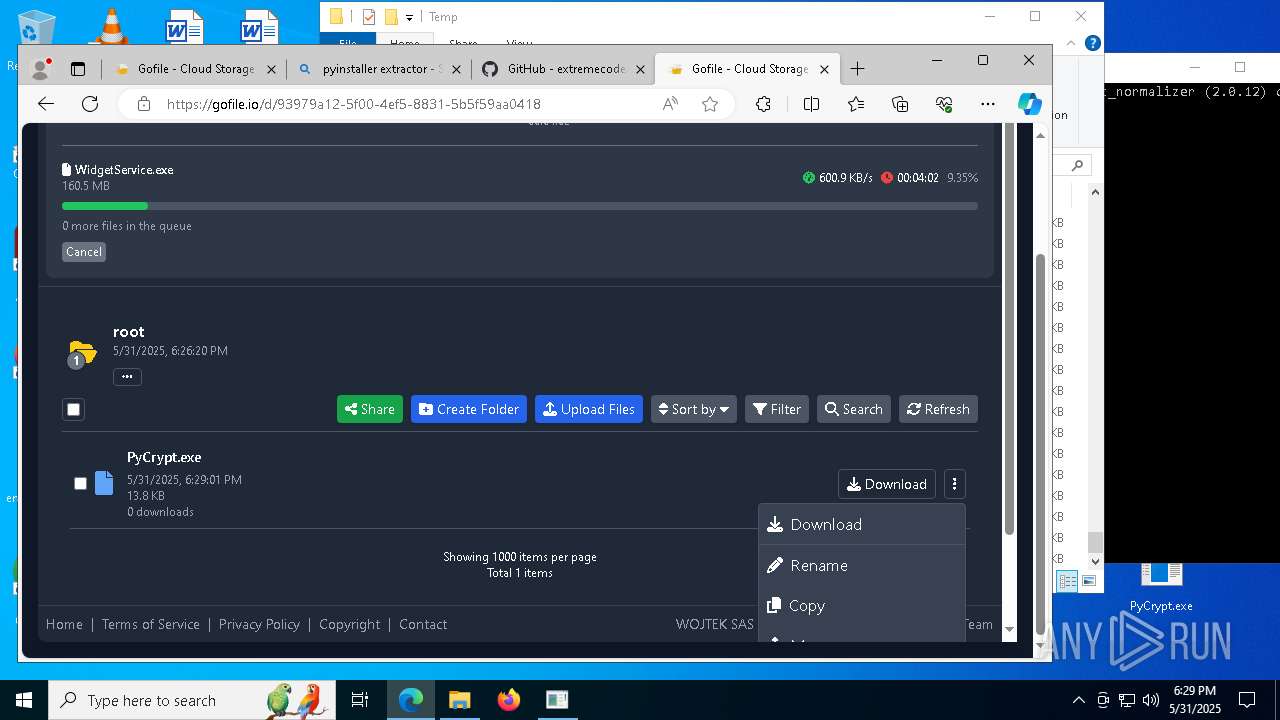
Task: Close the GitHub extremecoders tab
Action: point(641,69)
